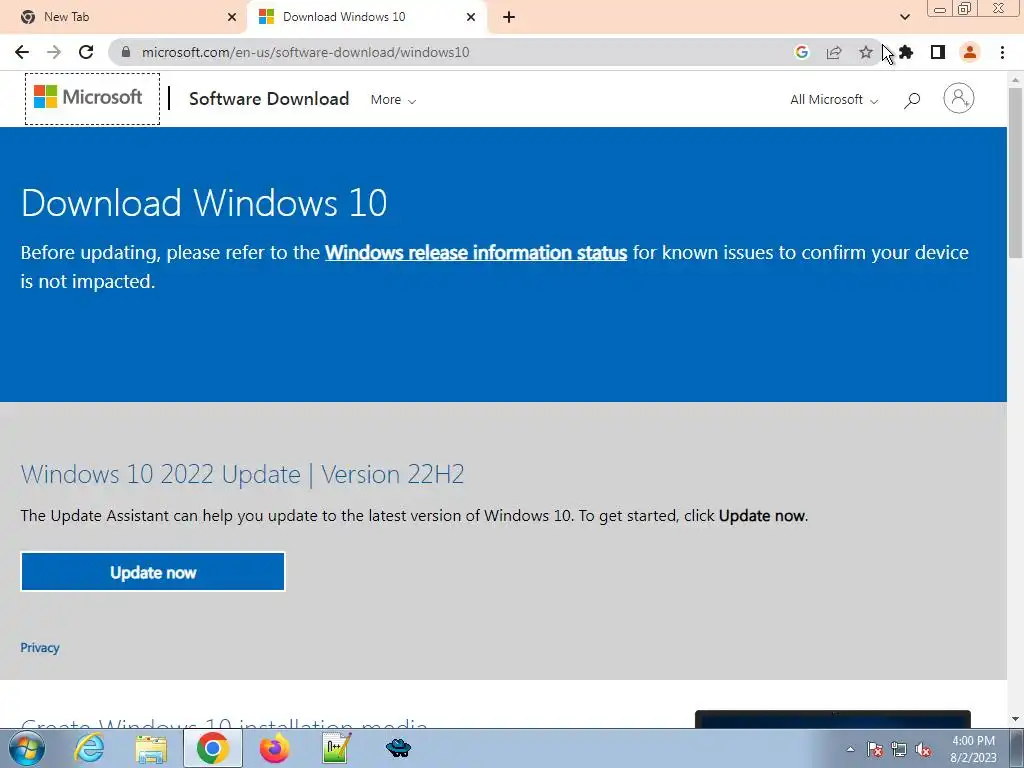1024x768 pixels.
Task: Close the Download Windows 10 tab
Action: [x=471, y=17]
